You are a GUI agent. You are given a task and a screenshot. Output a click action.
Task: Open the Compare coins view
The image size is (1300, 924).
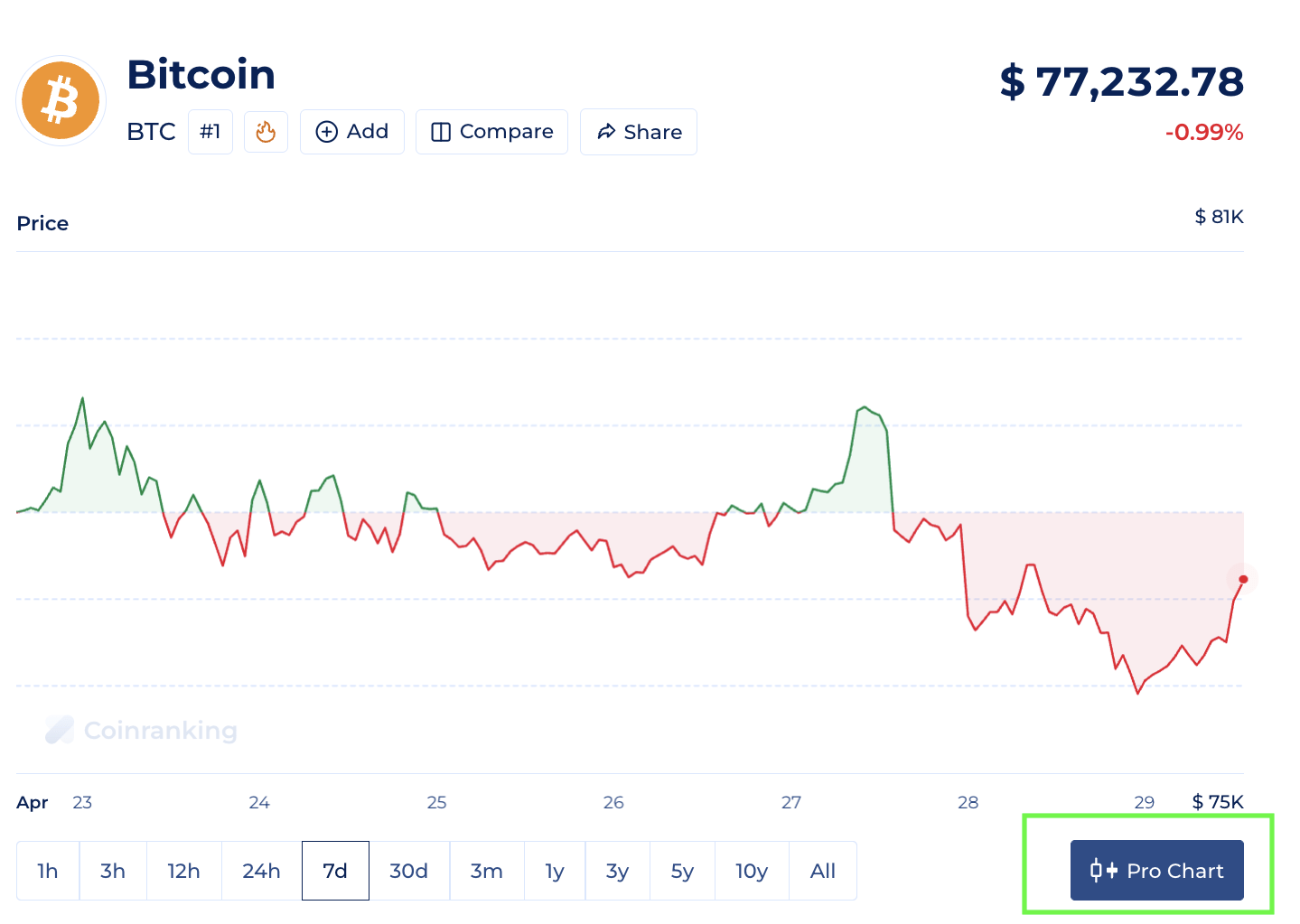491,132
